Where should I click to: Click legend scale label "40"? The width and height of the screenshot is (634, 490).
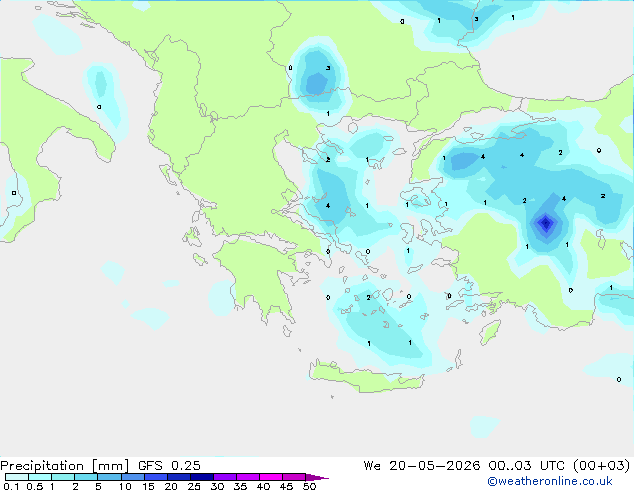click(263, 486)
